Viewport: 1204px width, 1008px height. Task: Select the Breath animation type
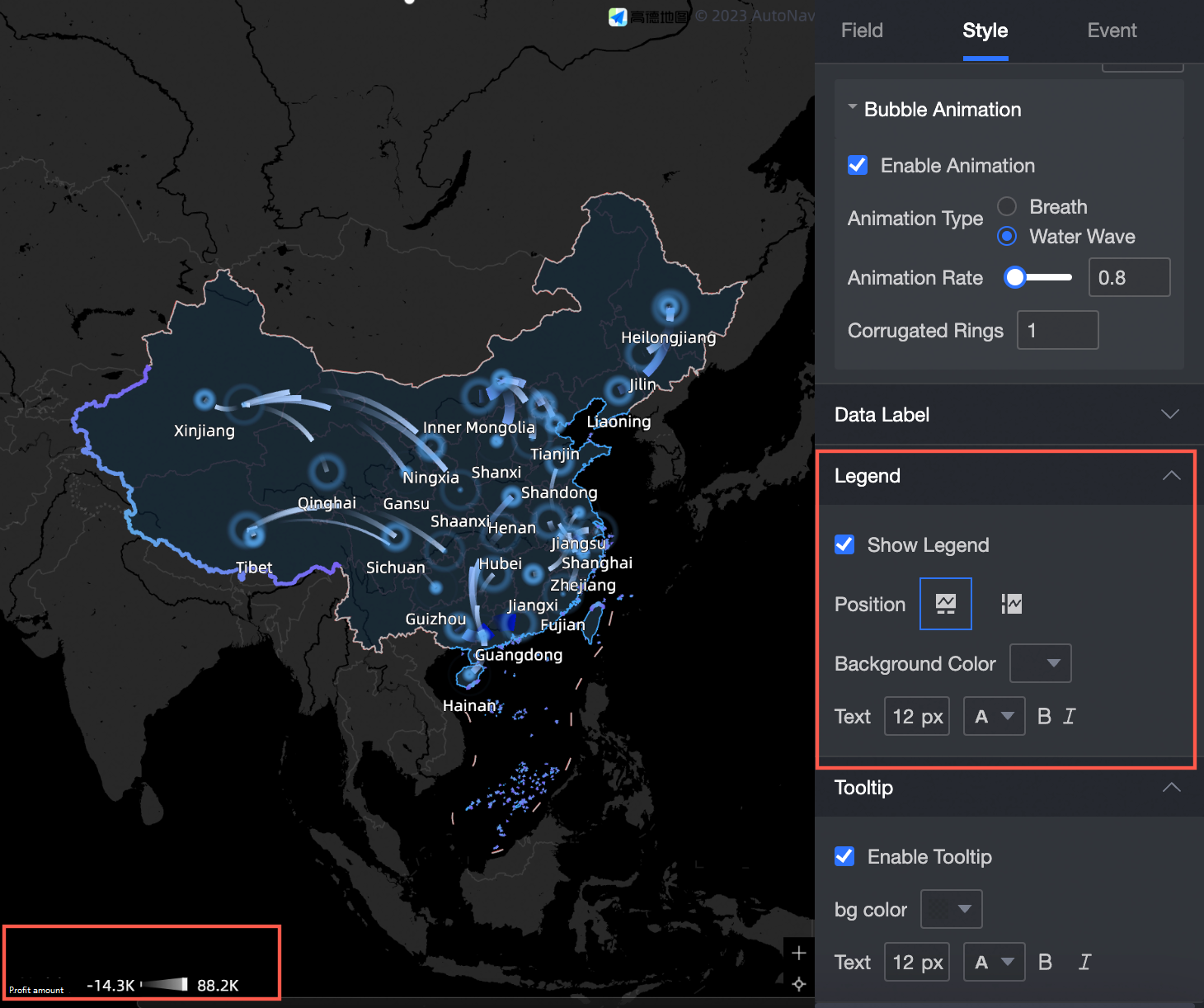[x=1007, y=206]
